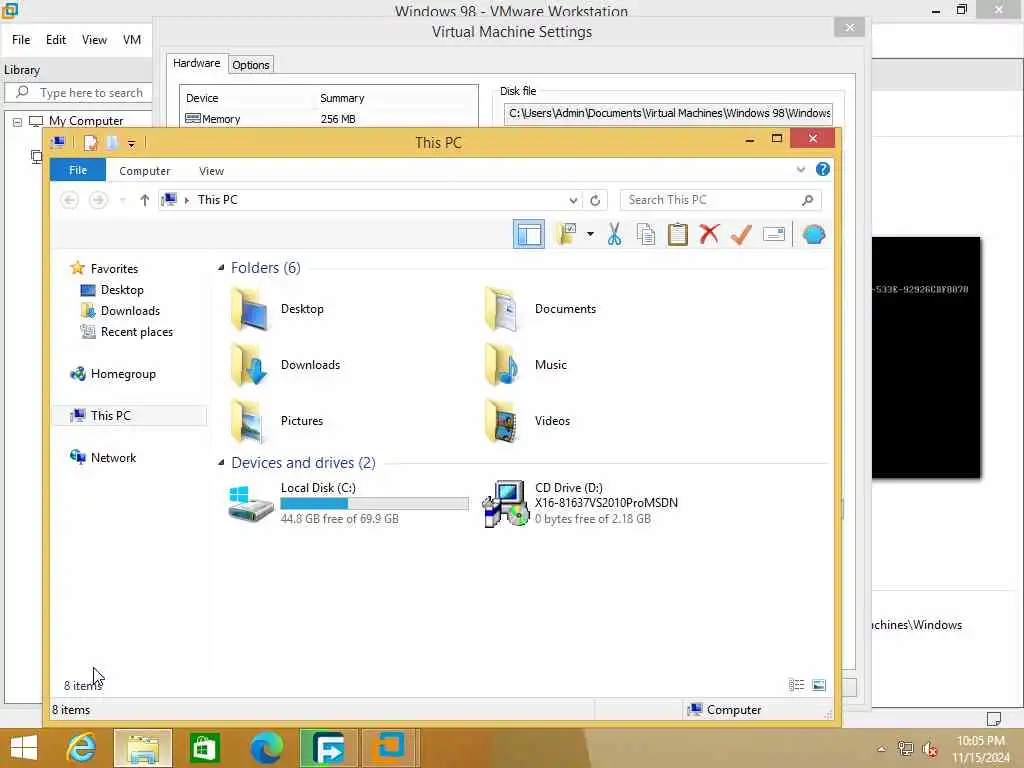The width and height of the screenshot is (1024, 768).
Task: Click the red X Delete icon
Action: point(709,234)
